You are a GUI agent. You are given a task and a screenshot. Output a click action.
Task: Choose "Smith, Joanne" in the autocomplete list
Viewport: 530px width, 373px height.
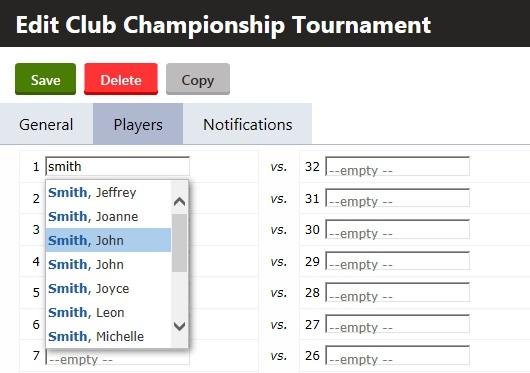(x=109, y=216)
